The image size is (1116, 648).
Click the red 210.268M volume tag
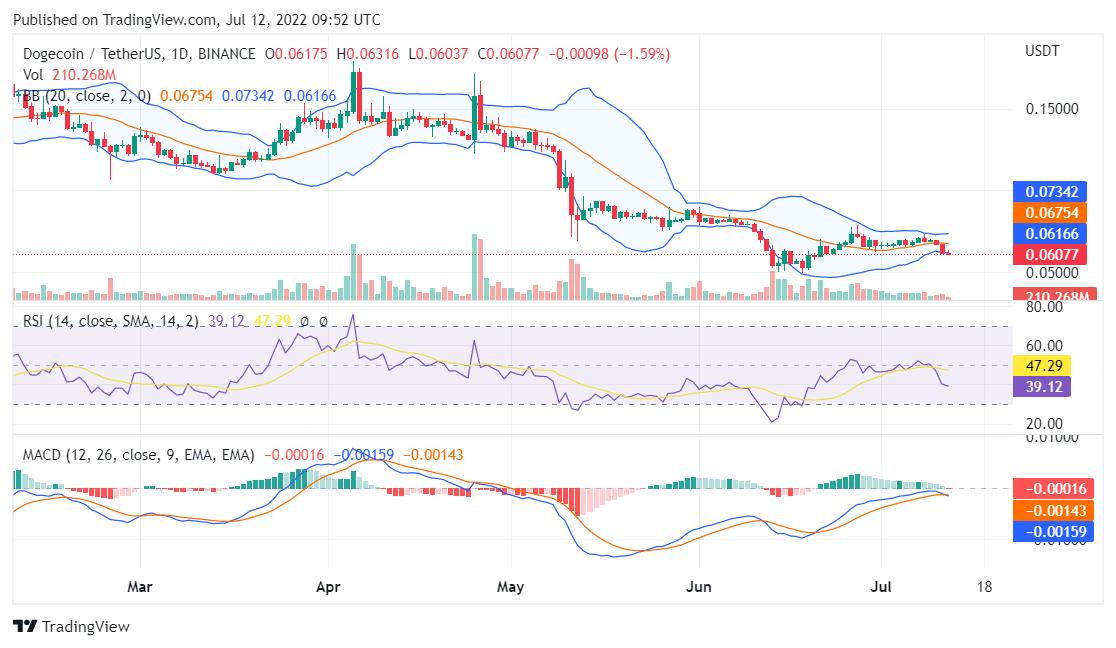[1051, 296]
